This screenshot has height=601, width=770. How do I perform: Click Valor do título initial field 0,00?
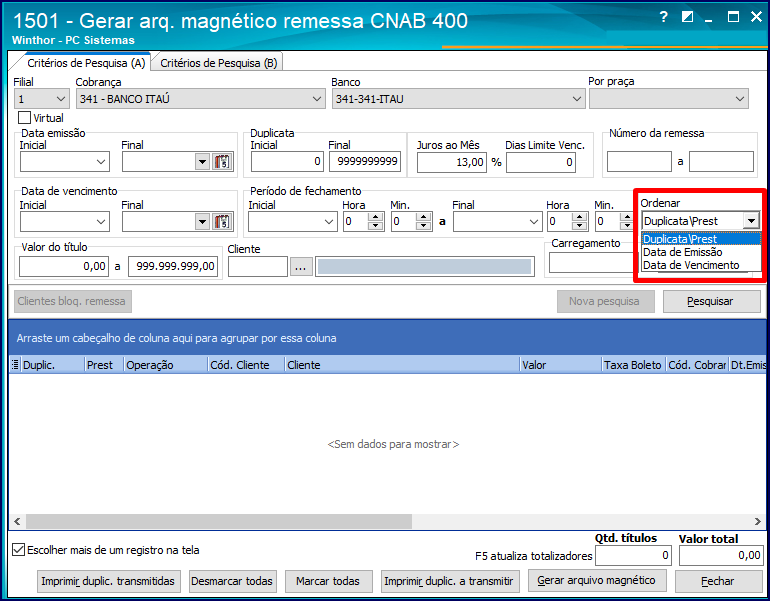(x=64, y=267)
